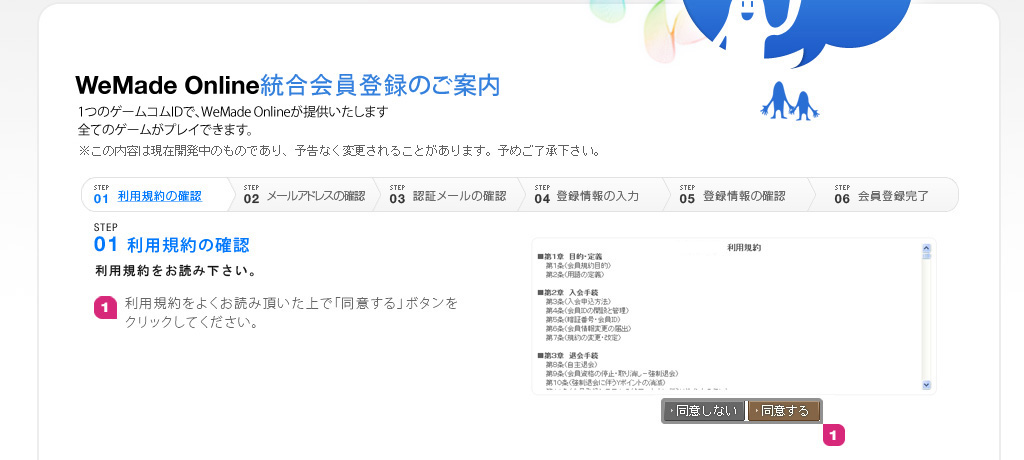Click the 1つのゲームコムID description line

point(233,111)
